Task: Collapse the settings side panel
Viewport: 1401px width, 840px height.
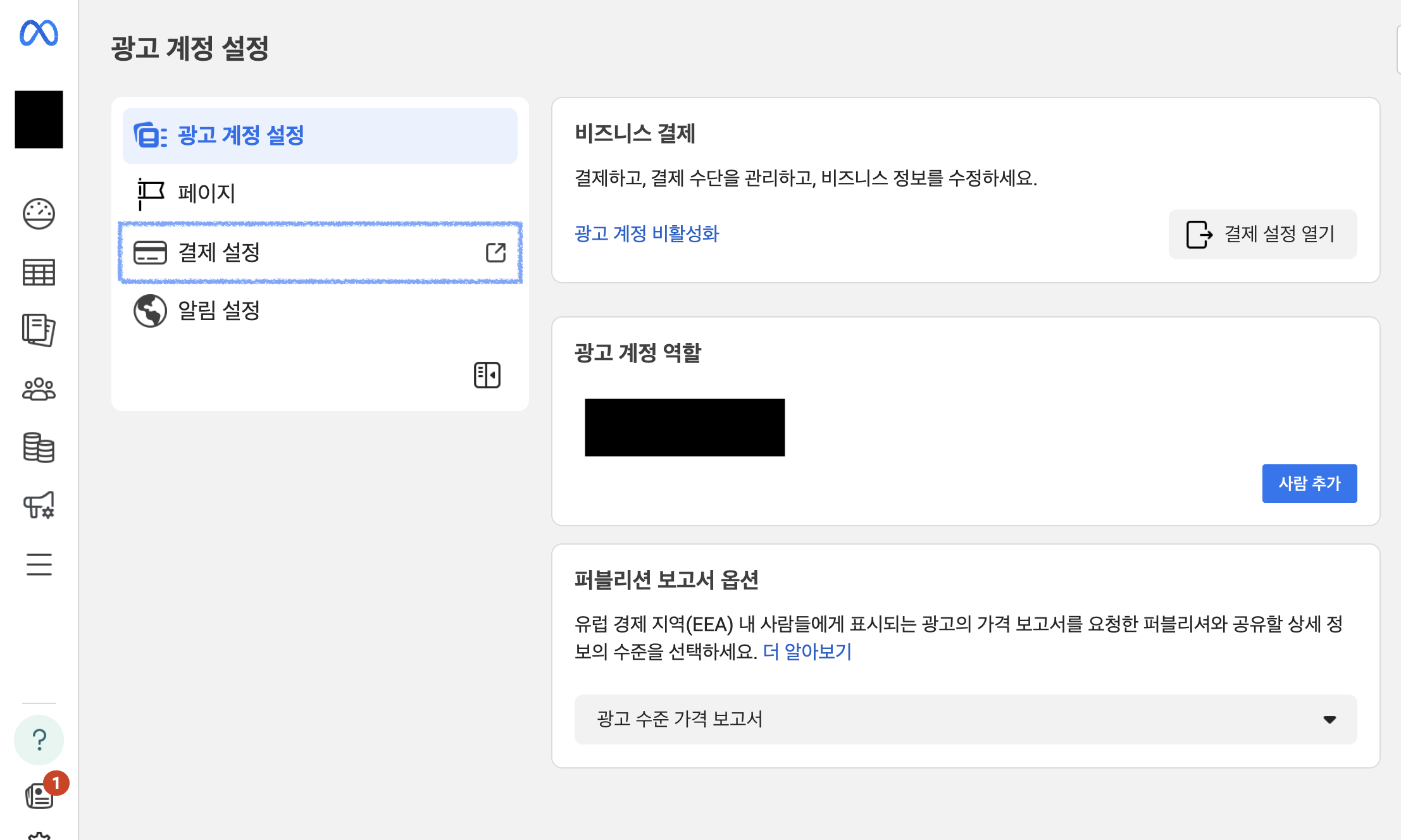Action: click(x=487, y=375)
